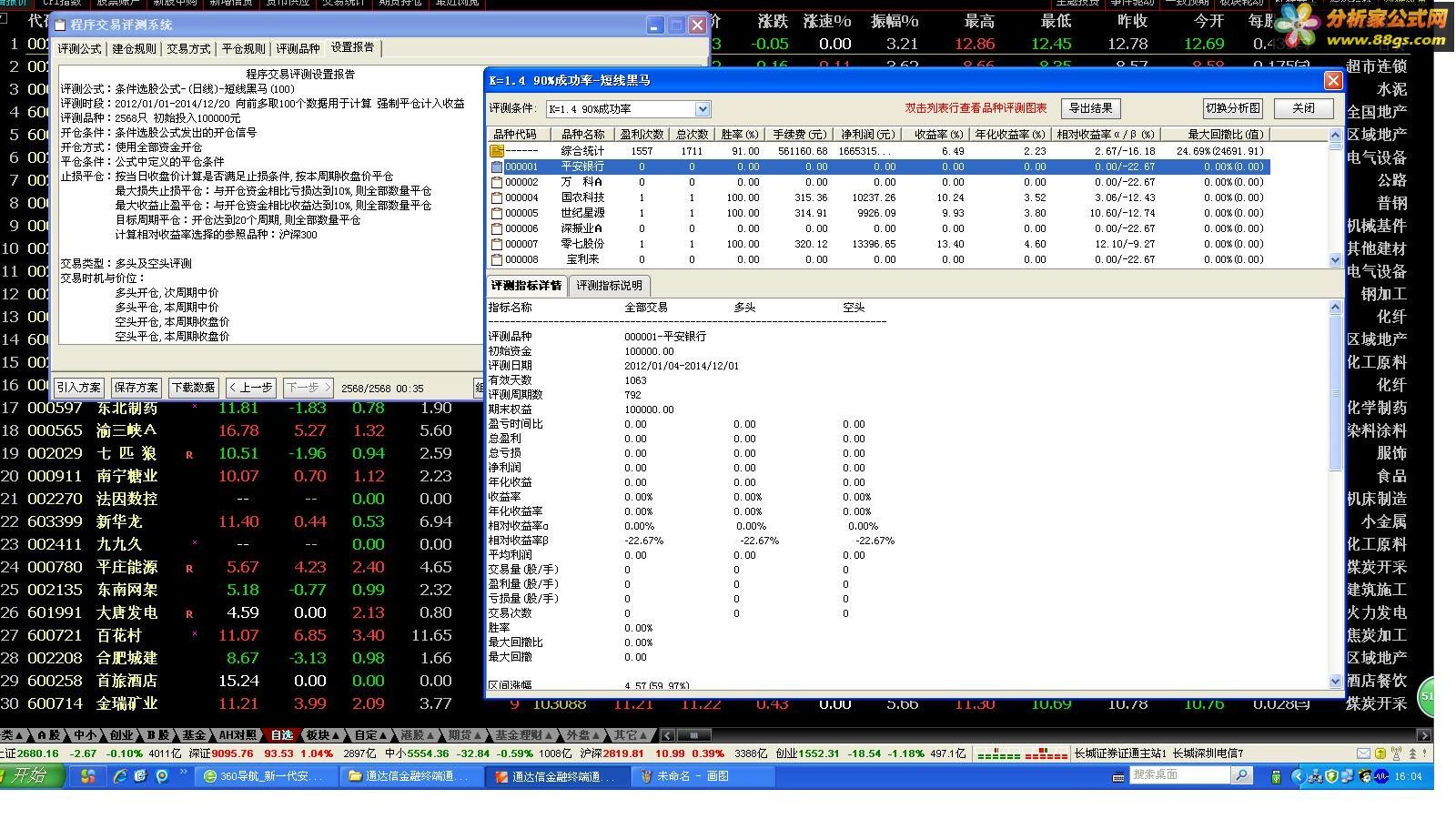
Task: Switch to the 交易方式 tab
Action: pos(189,49)
